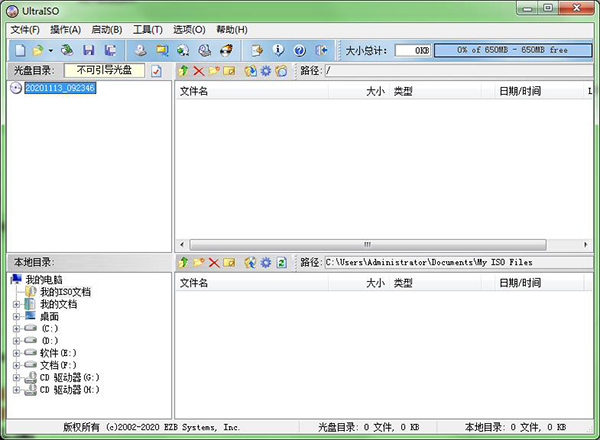The width and height of the screenshot is (600, 440).
Task: Click local path field C:\Users\Administrator
Action: click(x=459, y=262)
